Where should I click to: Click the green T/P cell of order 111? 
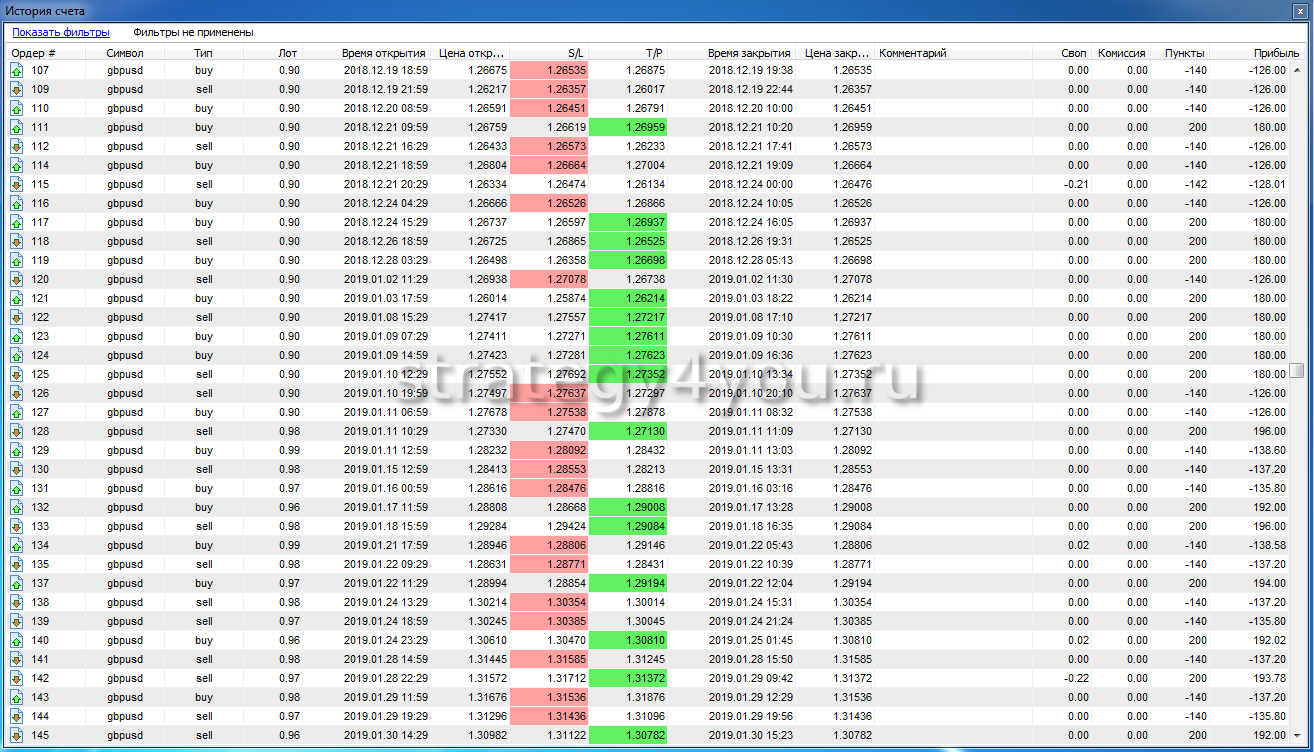pyautogui.click(x=628, y=127)
